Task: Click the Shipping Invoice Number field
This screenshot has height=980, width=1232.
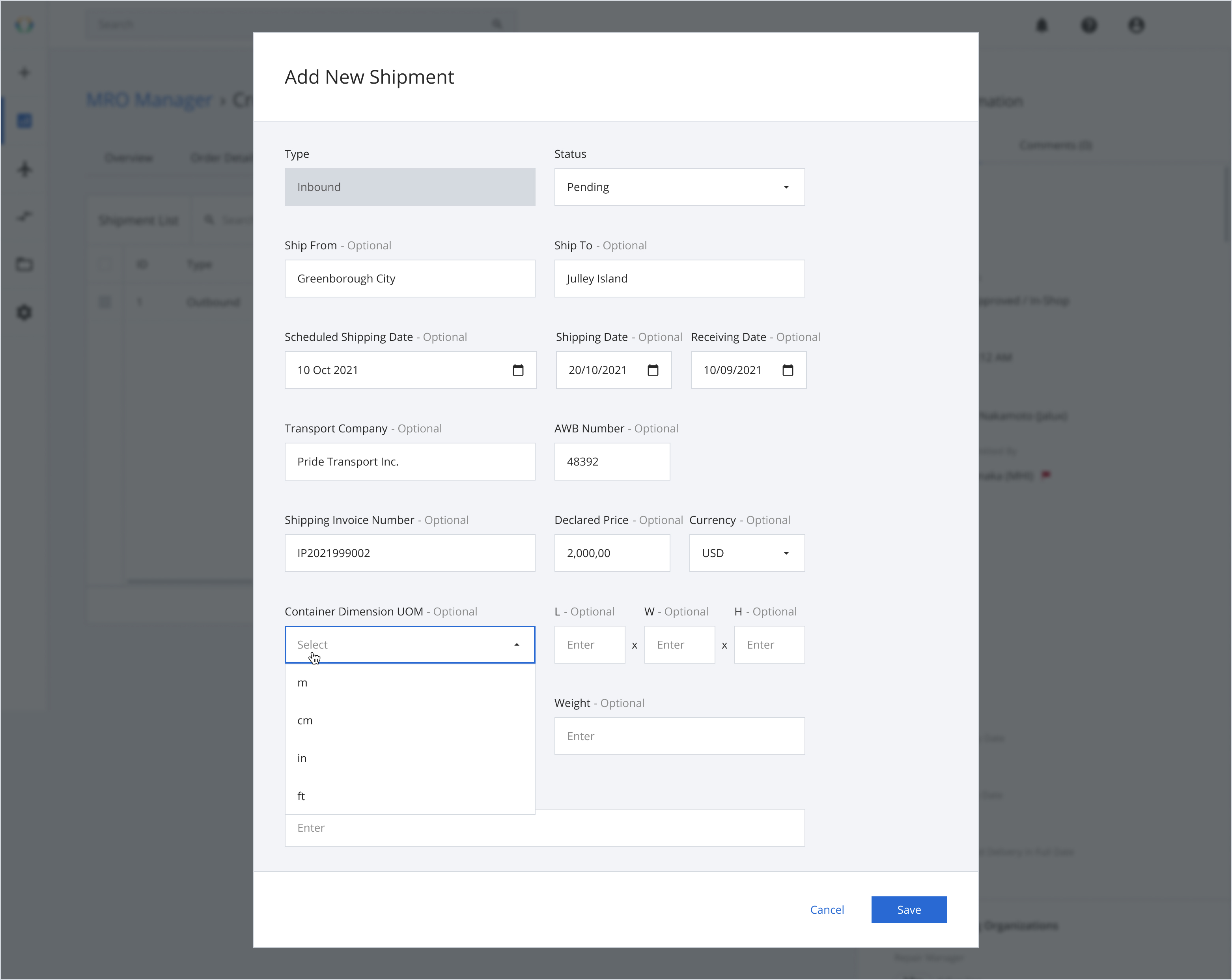Action: pyautogui.click(x=410, y=553)
